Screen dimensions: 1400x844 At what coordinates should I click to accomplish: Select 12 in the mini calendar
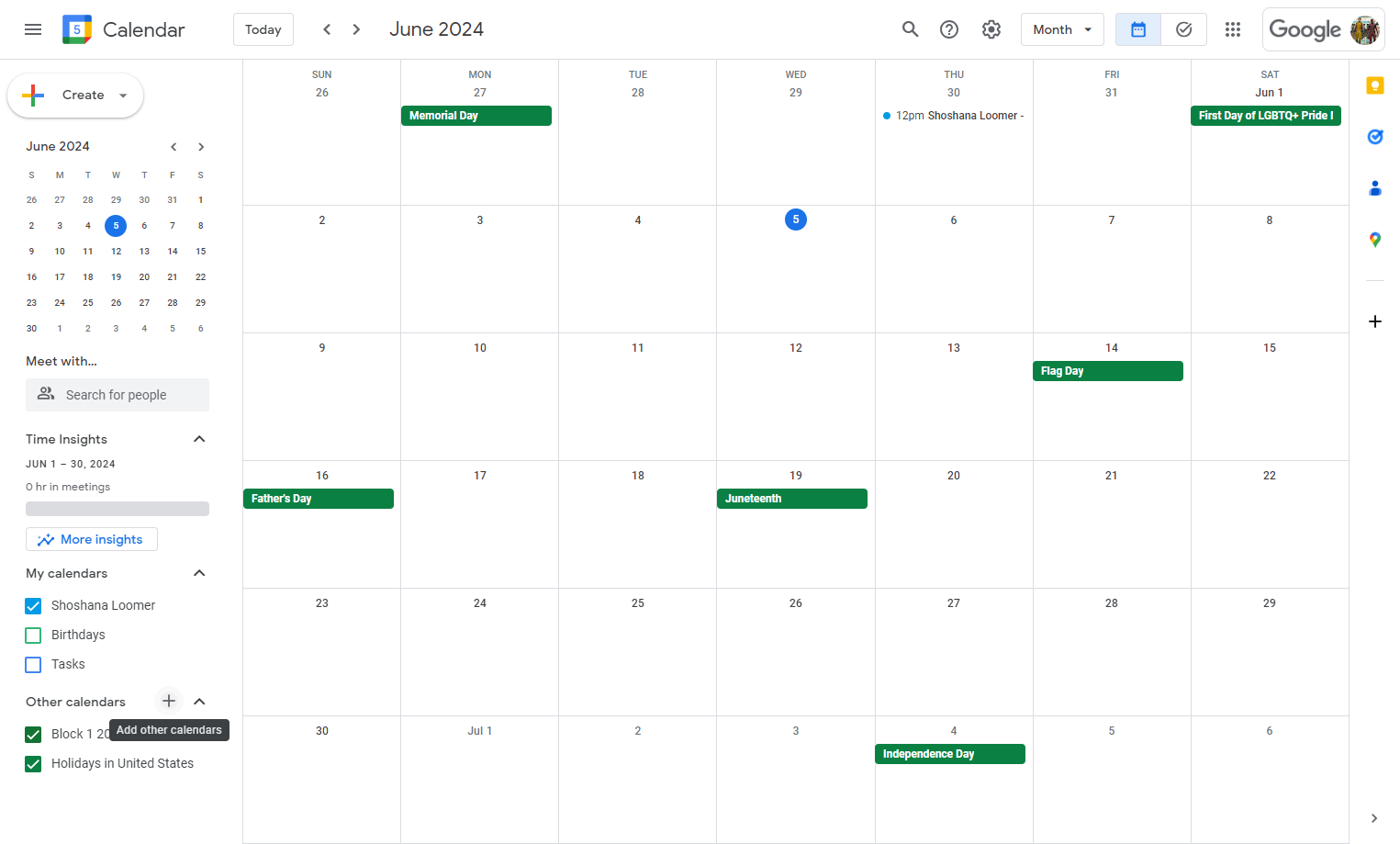click(x=116, y=251)
